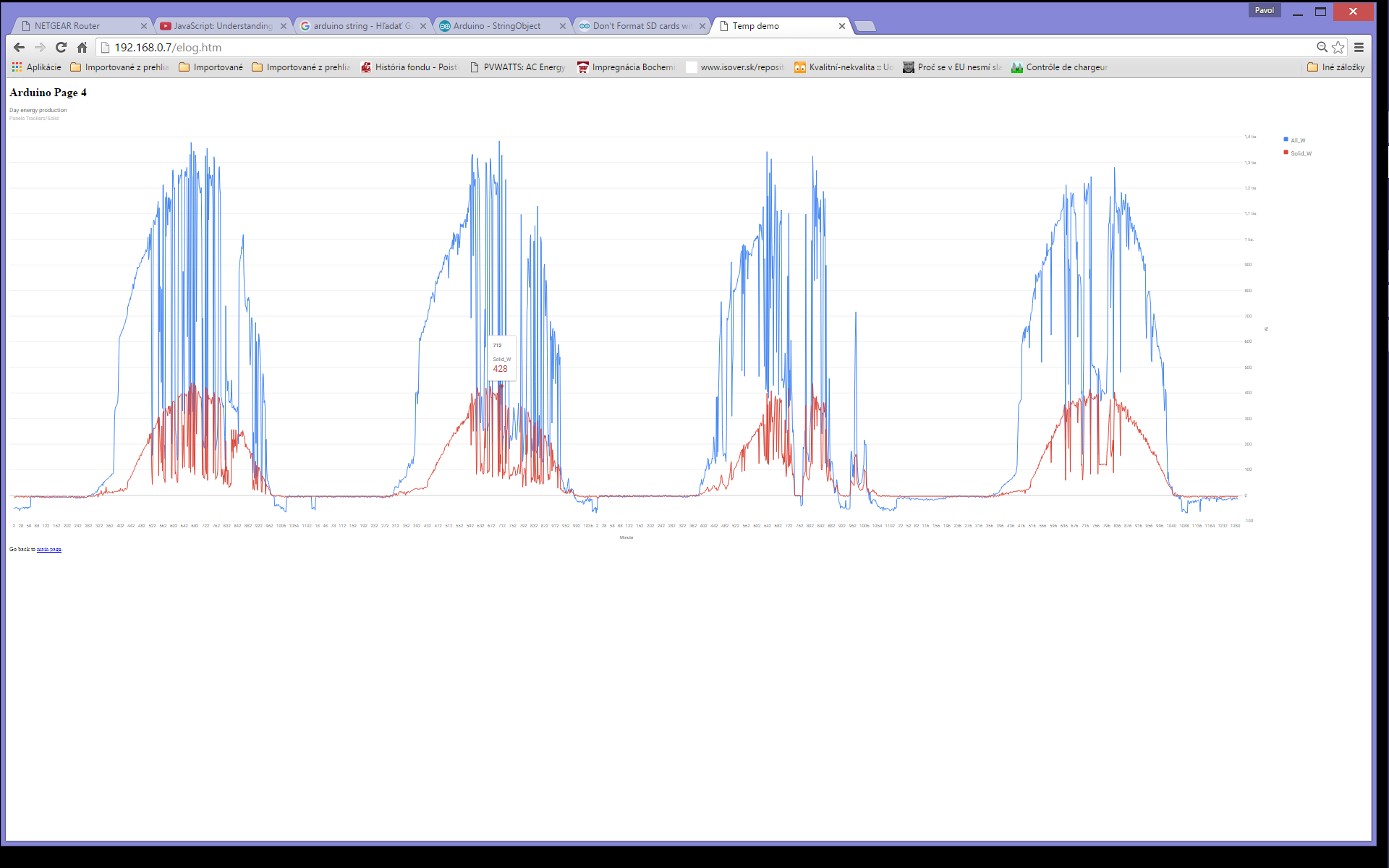Open a new tab button
1389x868 pixels.
[x=865, y=26]
